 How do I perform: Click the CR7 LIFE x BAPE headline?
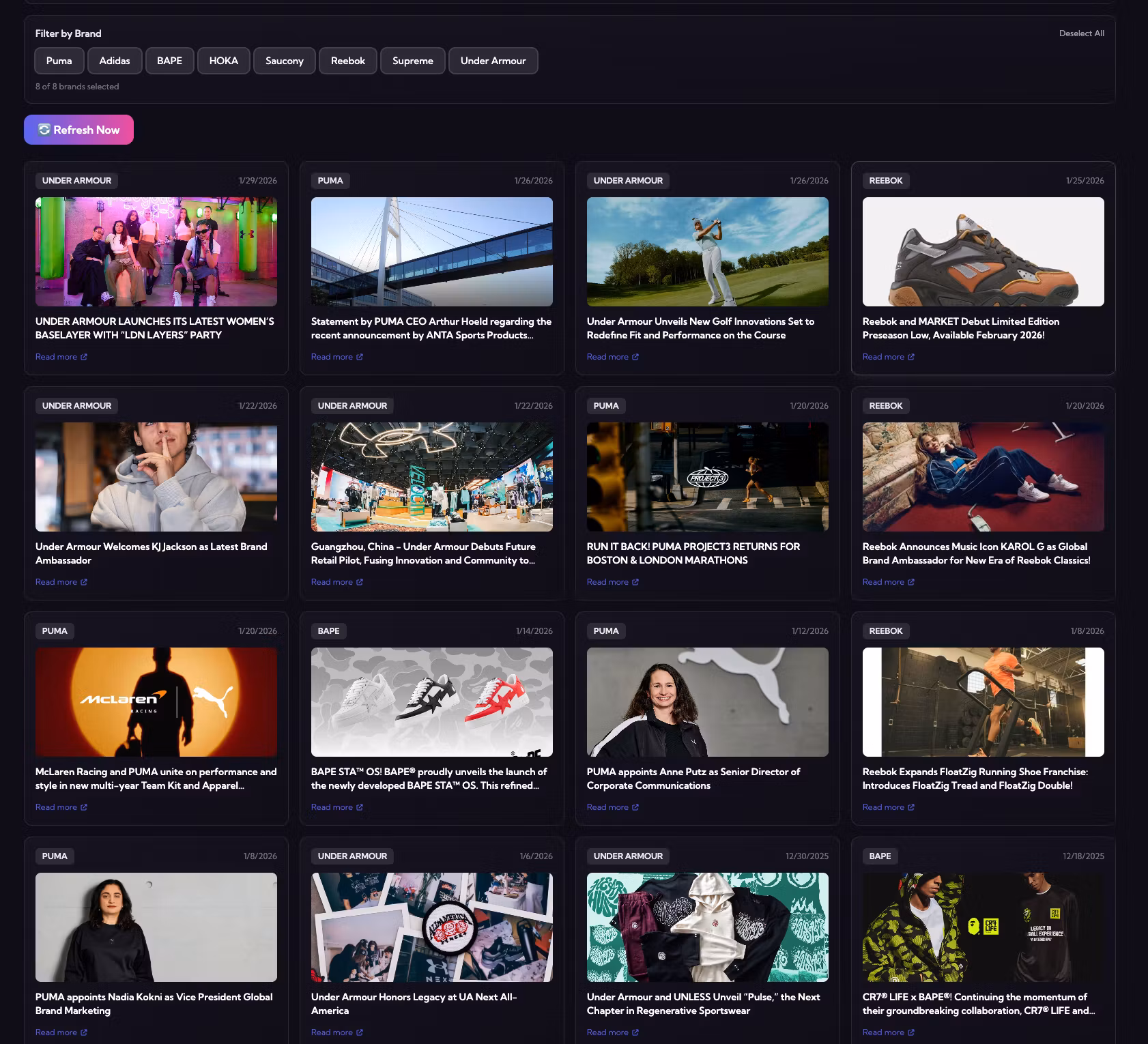click(978, 1004)
